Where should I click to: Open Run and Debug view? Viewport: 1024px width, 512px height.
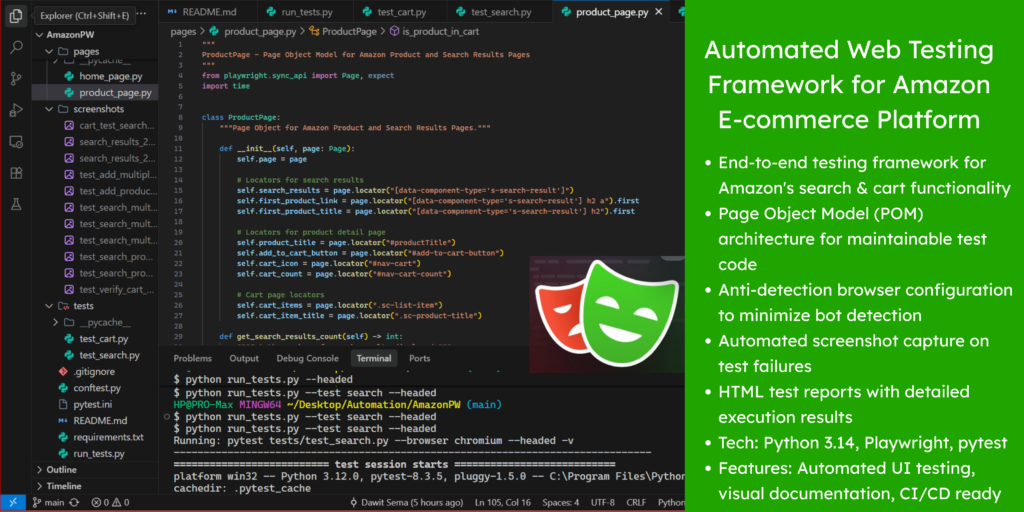[x=16, y=110]
